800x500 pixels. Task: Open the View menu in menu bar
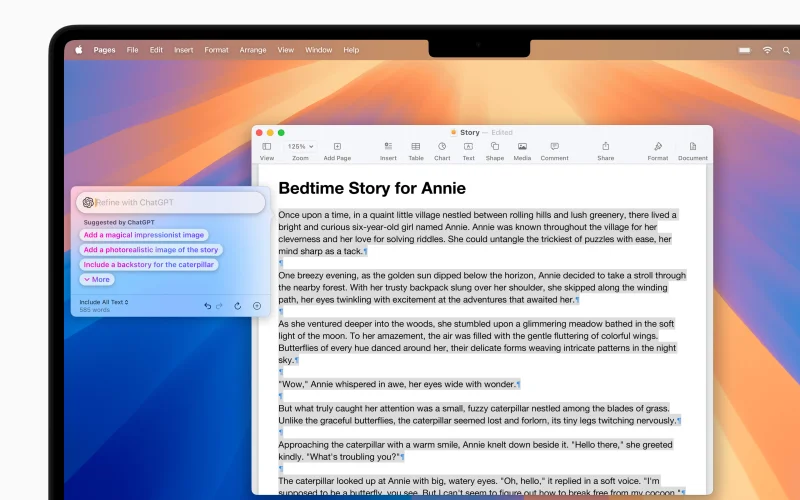(x=286, y=50)
